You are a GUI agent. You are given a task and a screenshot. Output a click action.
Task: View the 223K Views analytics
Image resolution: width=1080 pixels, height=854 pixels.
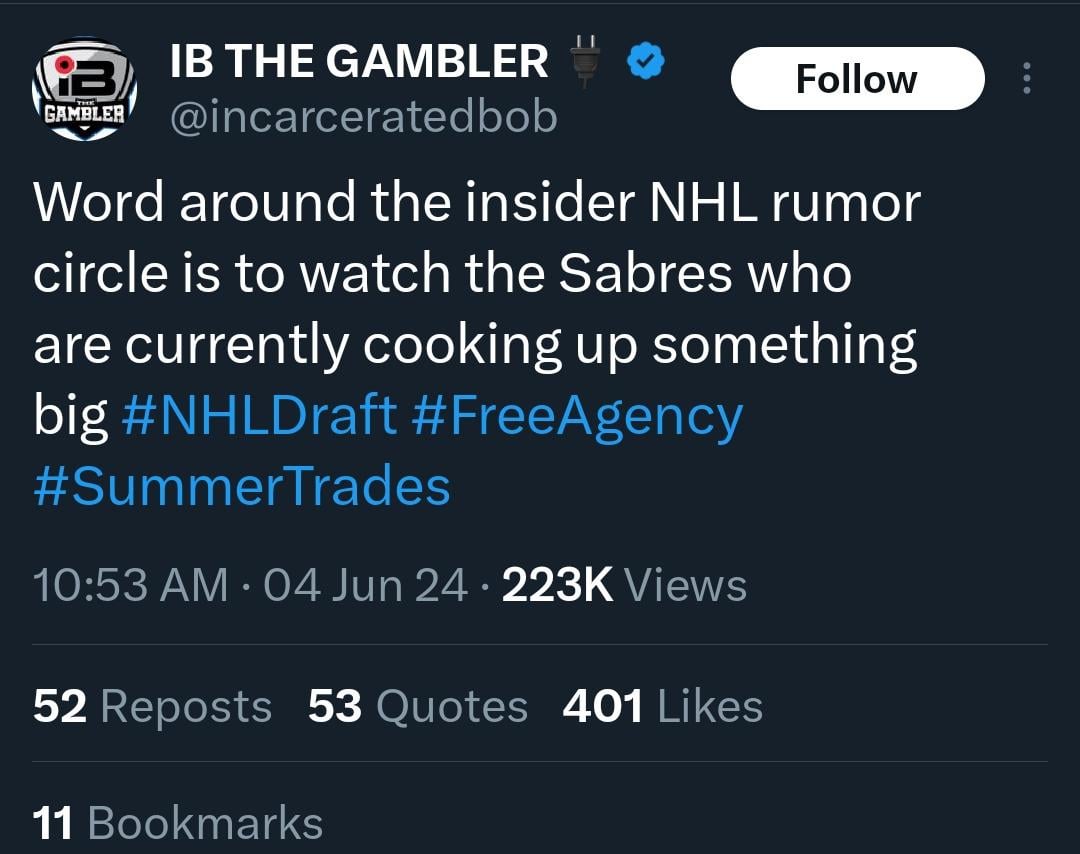(x=624, y=586)
